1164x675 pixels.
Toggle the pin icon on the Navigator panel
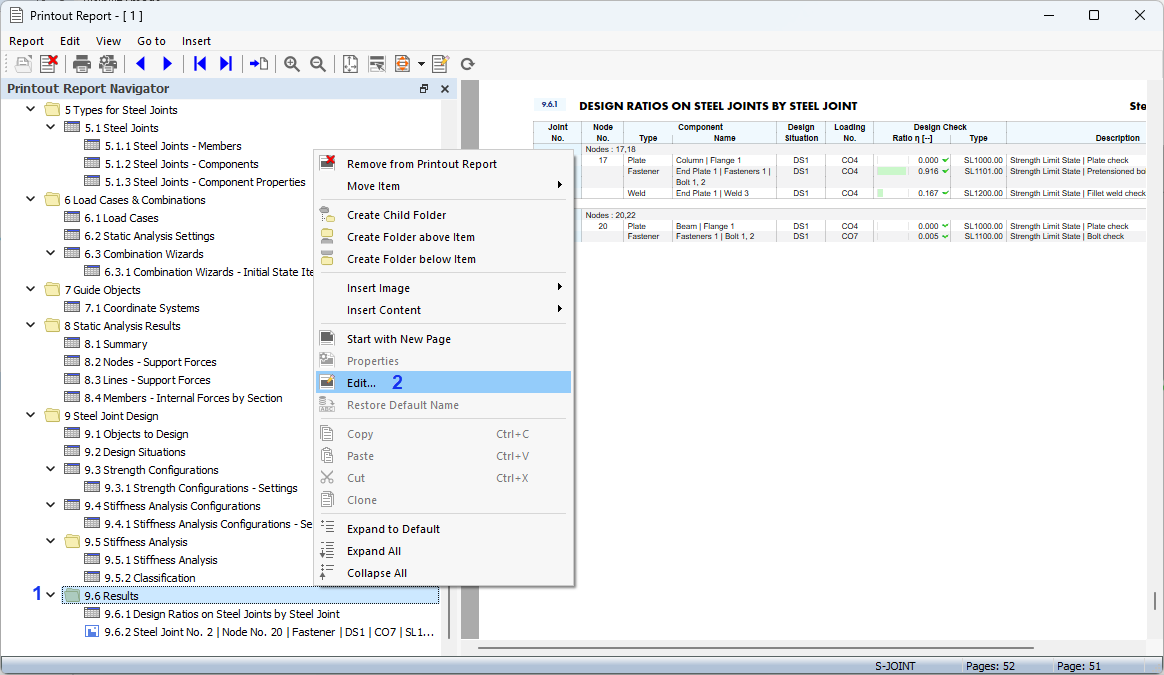424,88
